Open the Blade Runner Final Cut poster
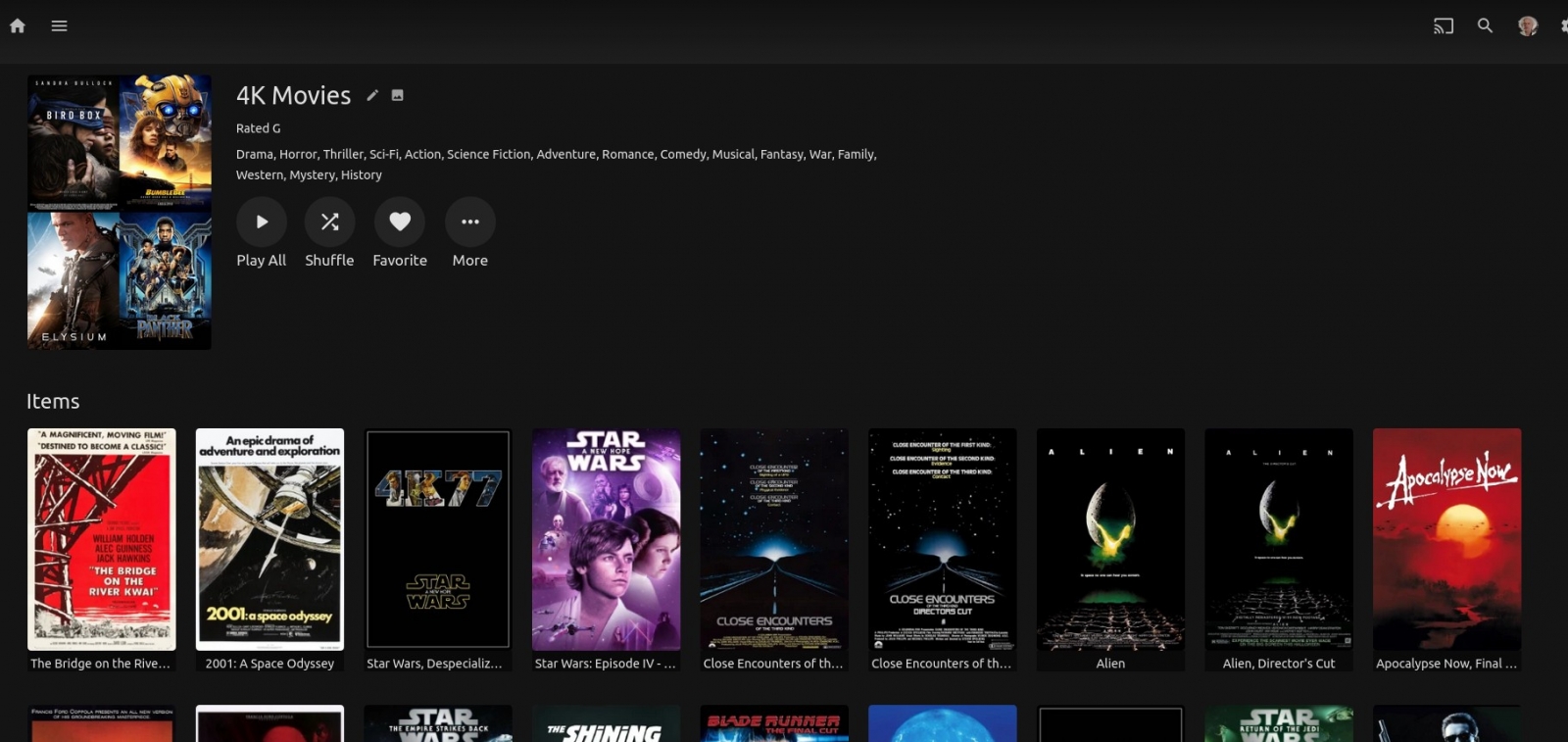1568x742 pixels. (774, 723)
